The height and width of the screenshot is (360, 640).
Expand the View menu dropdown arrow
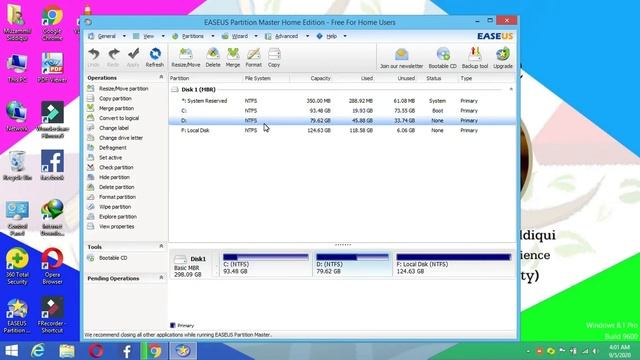[x=162, y=36]
